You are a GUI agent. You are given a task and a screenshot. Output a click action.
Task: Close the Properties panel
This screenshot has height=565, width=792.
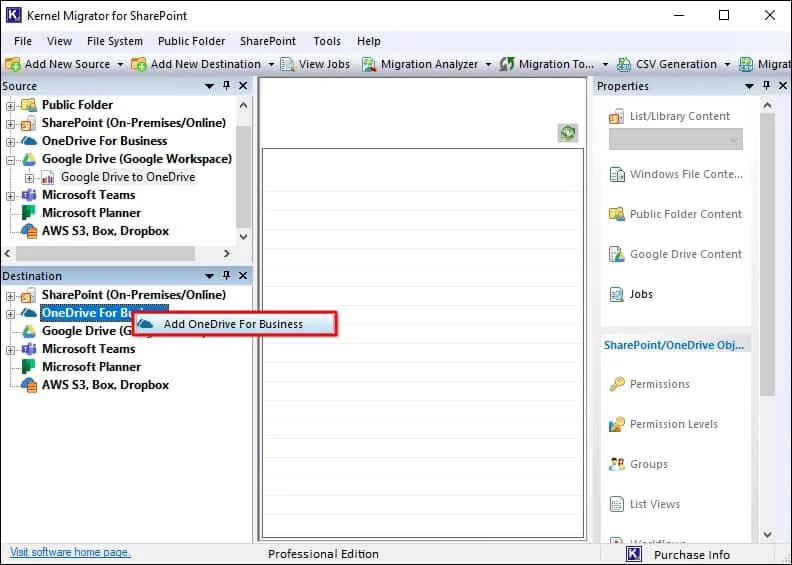click(x=783, y=86)
